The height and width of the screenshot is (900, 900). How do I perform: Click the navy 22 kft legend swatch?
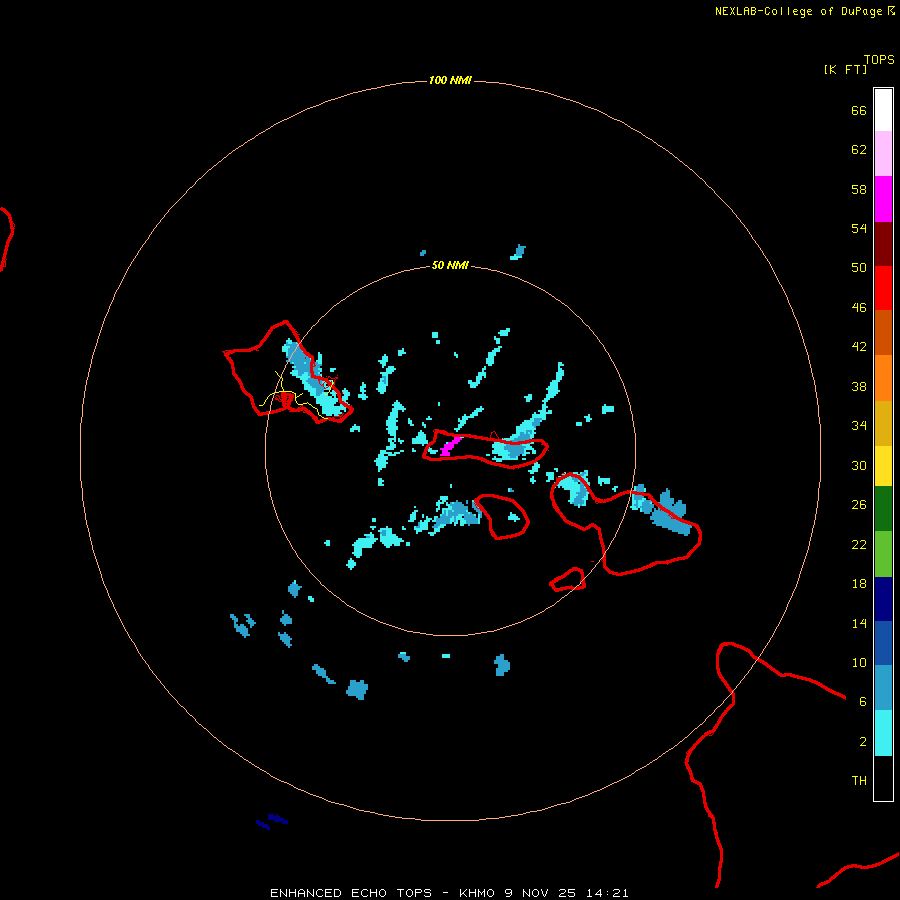883,599
